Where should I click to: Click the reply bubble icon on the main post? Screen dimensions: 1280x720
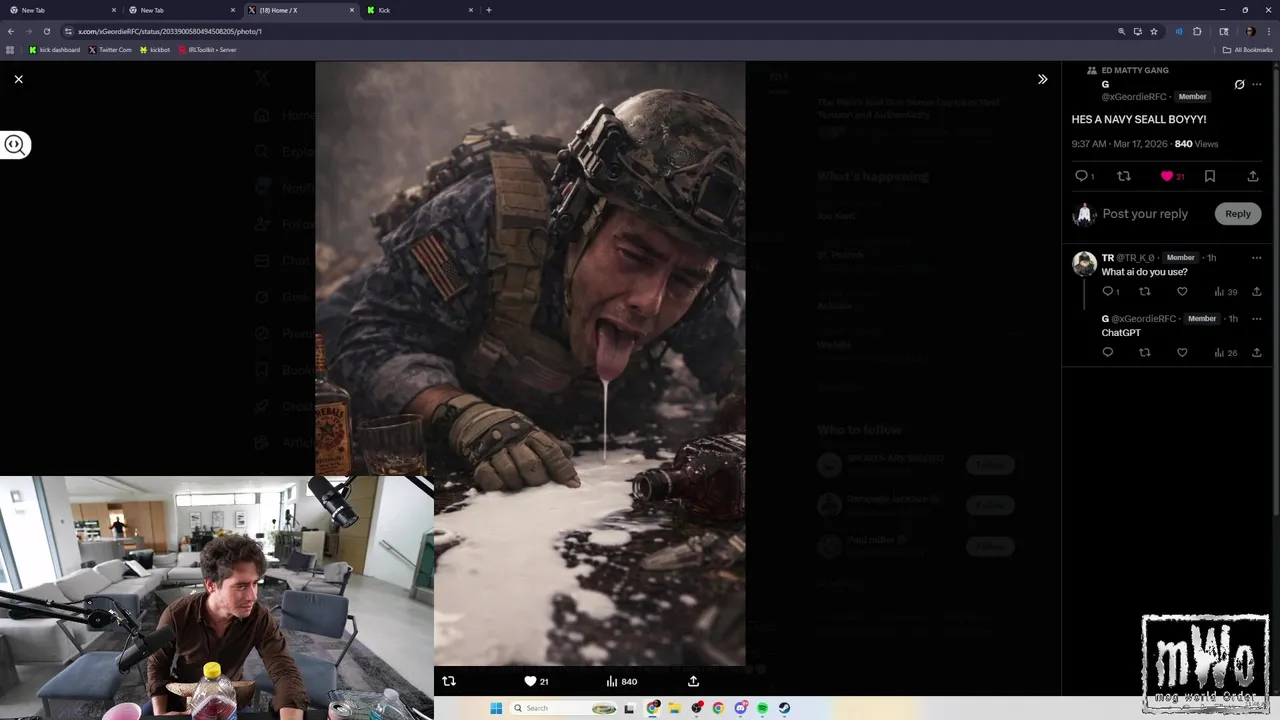1081,176
